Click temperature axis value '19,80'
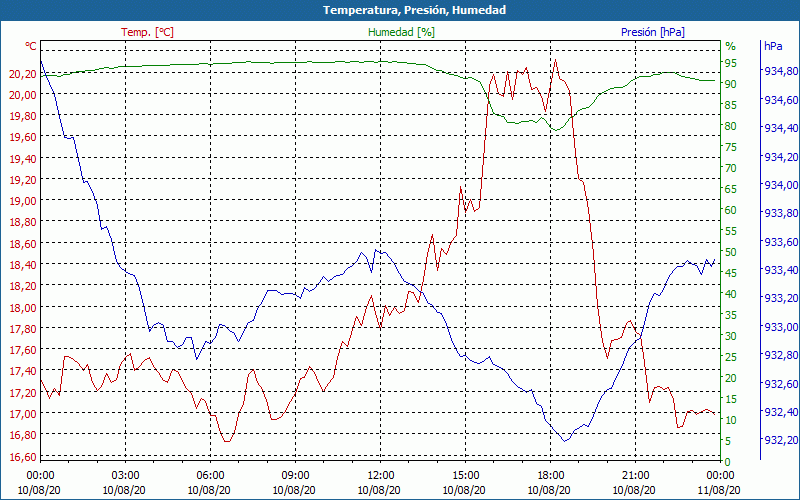800x500 pixels. pyautogui.click(x=23, y=117)
